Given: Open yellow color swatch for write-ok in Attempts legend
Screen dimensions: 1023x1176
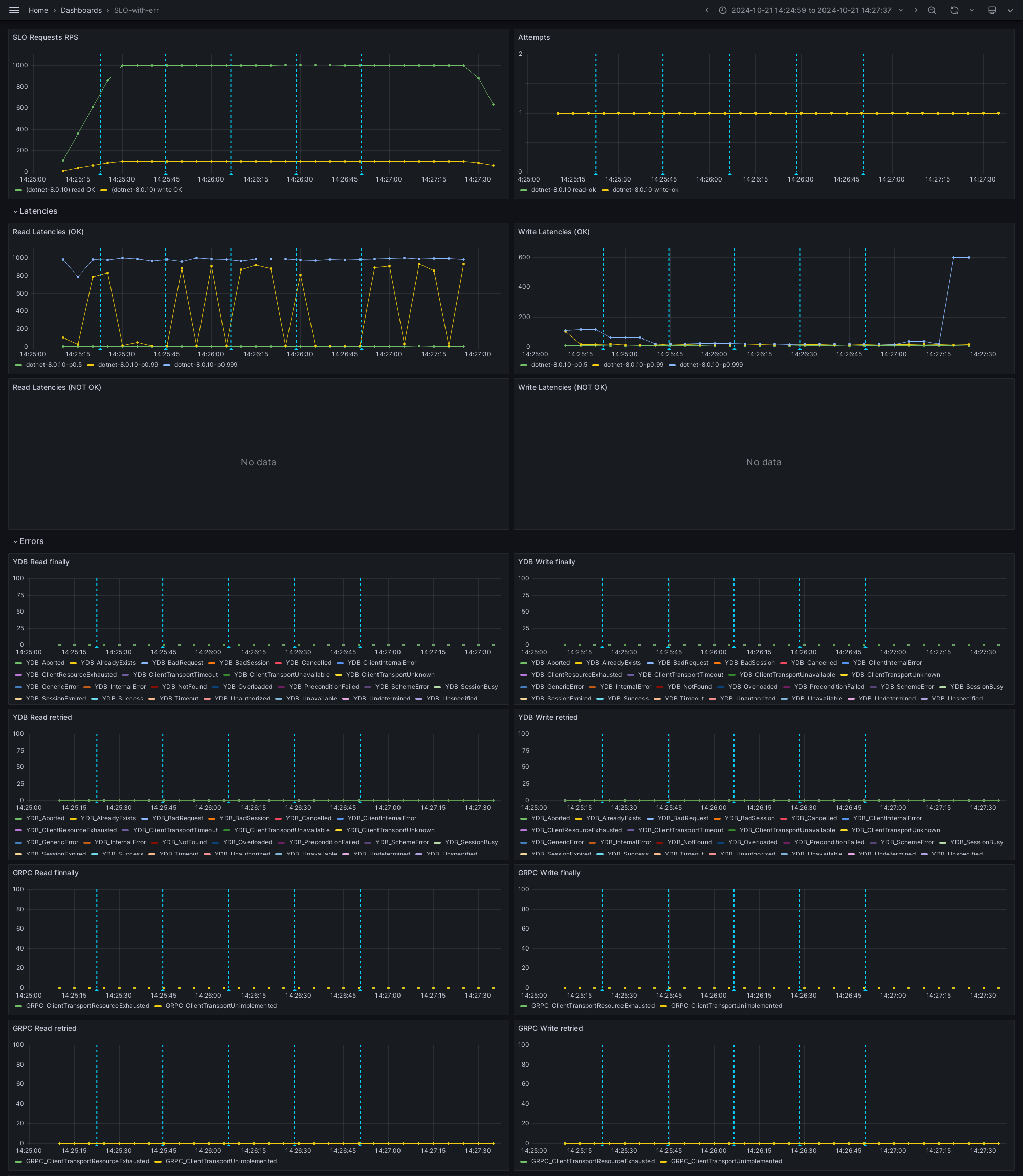Looking at the screenshot, I should pos(605,190).
